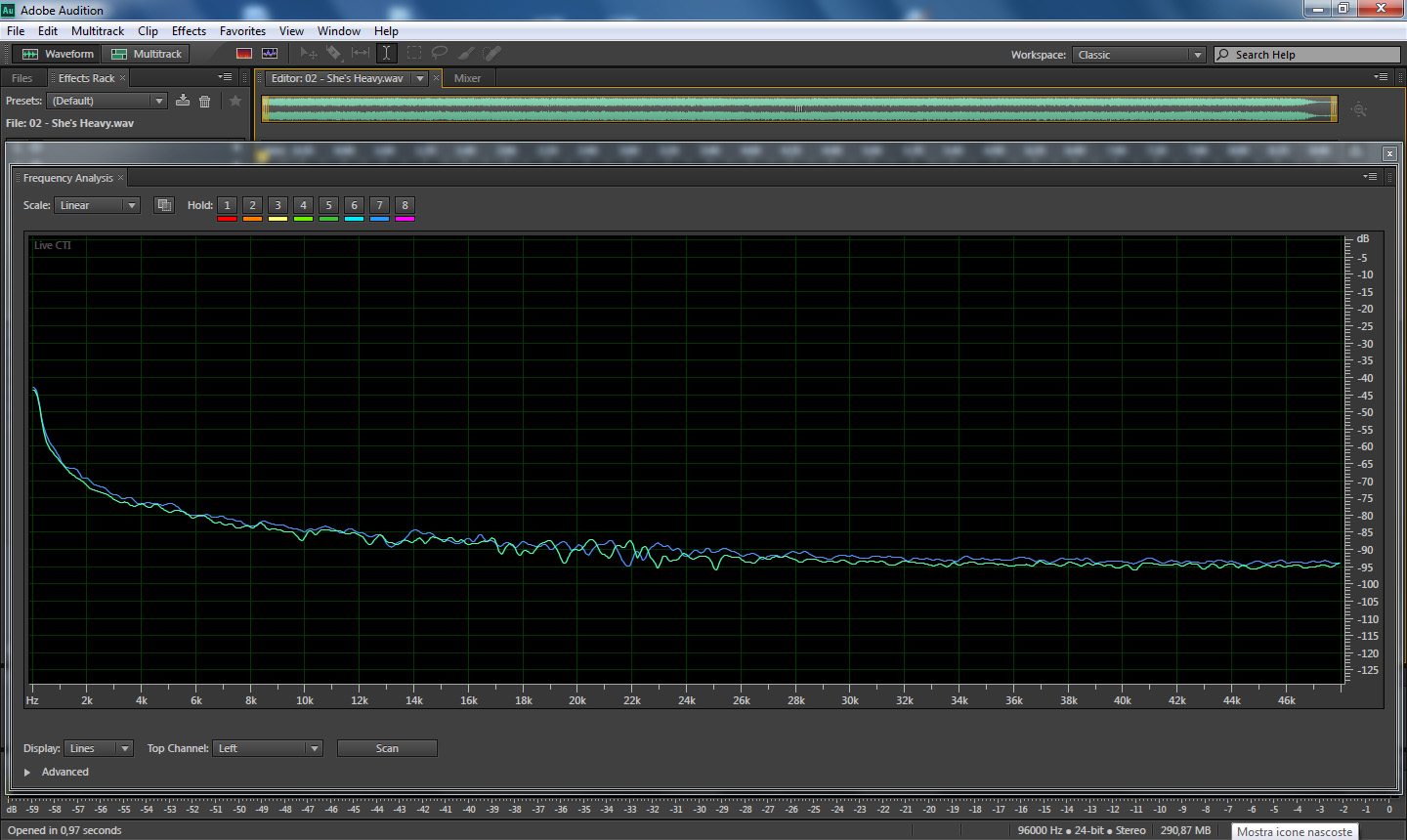The width and height of the screenshot is (1407, 840).
Task: Toggle Hold button 6
Action: [x=355, y=205]
